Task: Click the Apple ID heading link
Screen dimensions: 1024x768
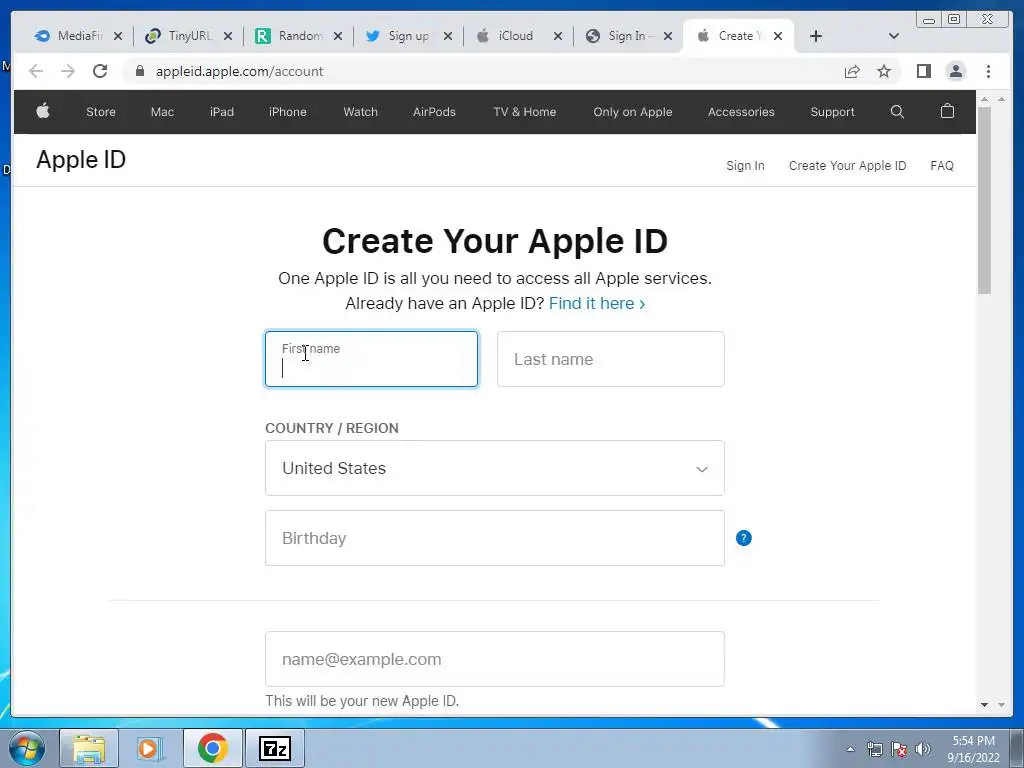Action: pos(81,160)
